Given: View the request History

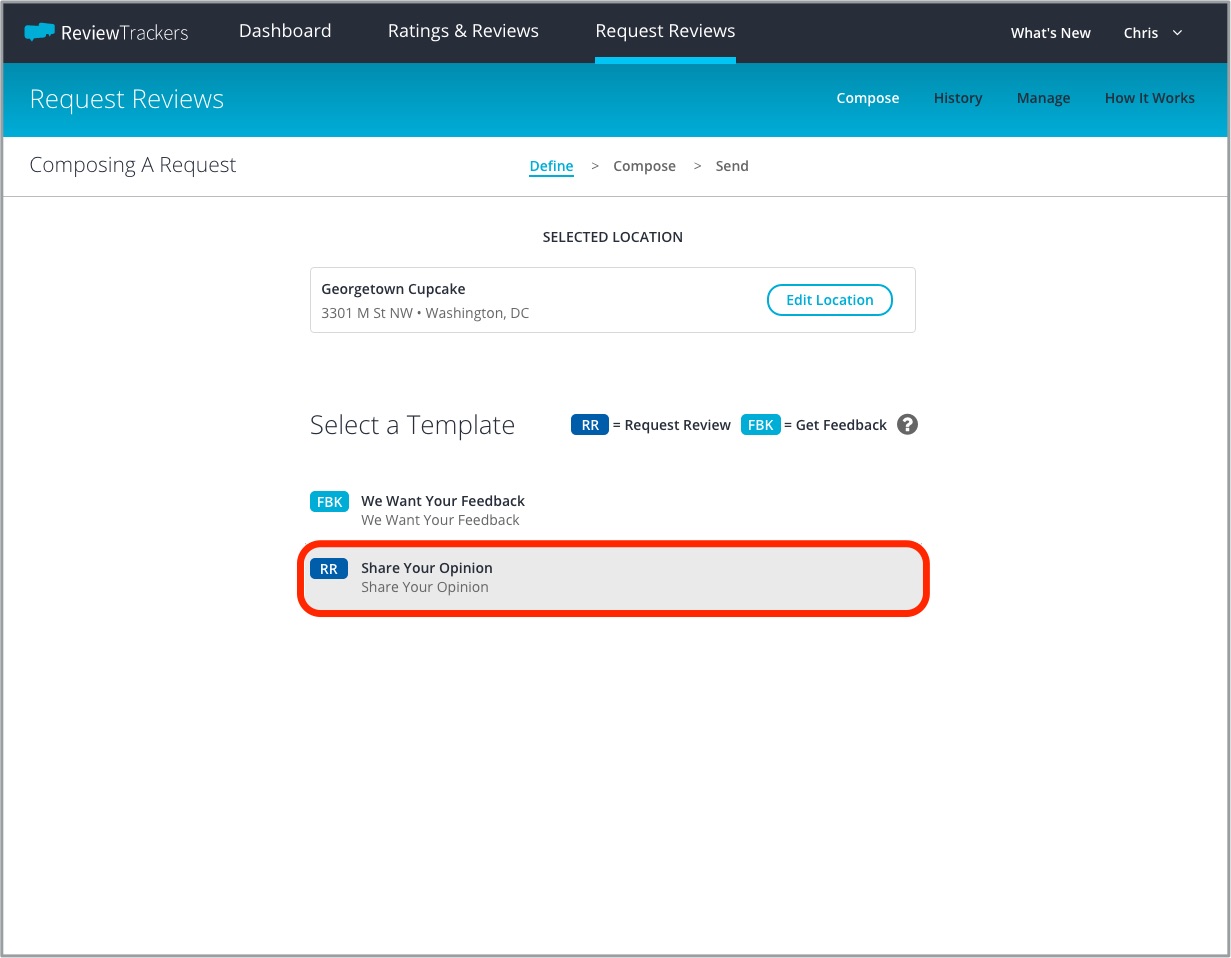Looking at the screenshot, I should coord(958,98).
